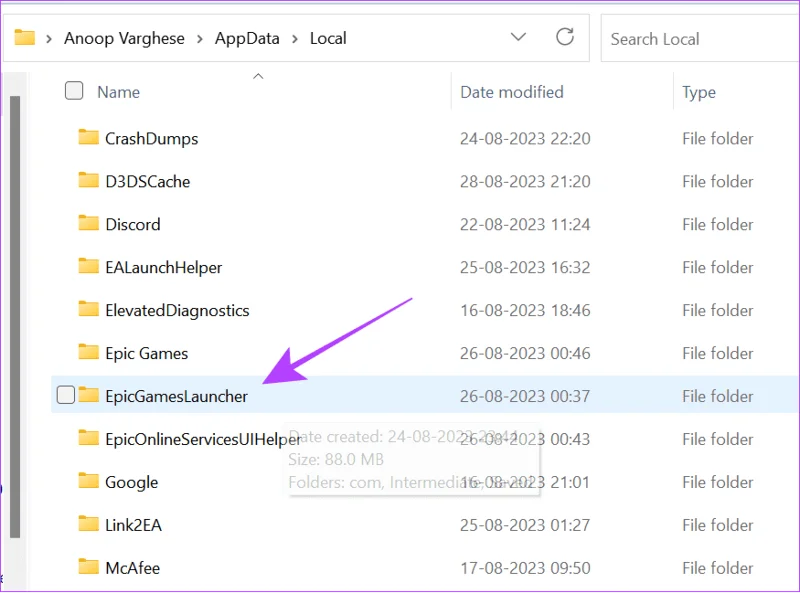This screenshot has height=593, width=800.
Task: Click the EpicOnlineServicesUIHelper folder icon
Action: (x=89, y=437)
